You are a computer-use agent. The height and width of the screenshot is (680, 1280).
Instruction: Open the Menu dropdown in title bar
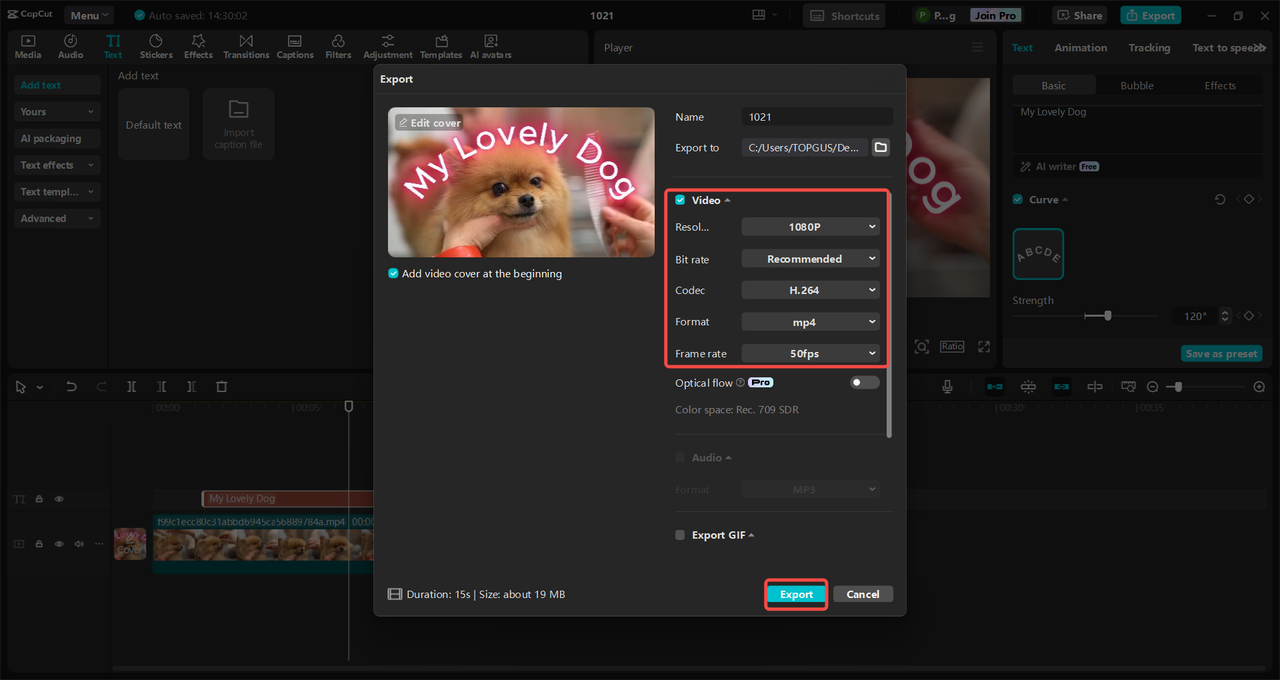click(x=89, y=15)
